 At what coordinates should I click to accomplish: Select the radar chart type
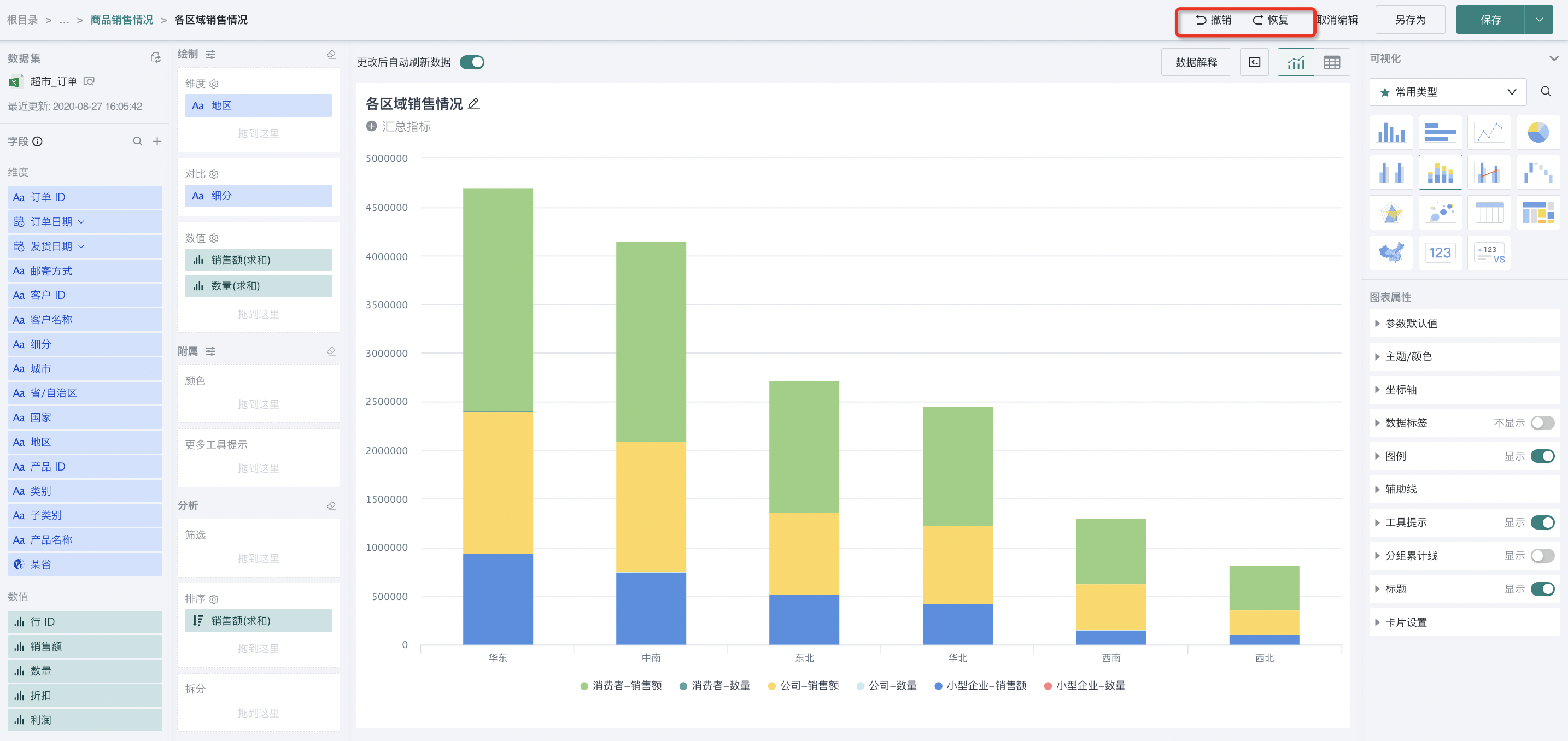1391,213
